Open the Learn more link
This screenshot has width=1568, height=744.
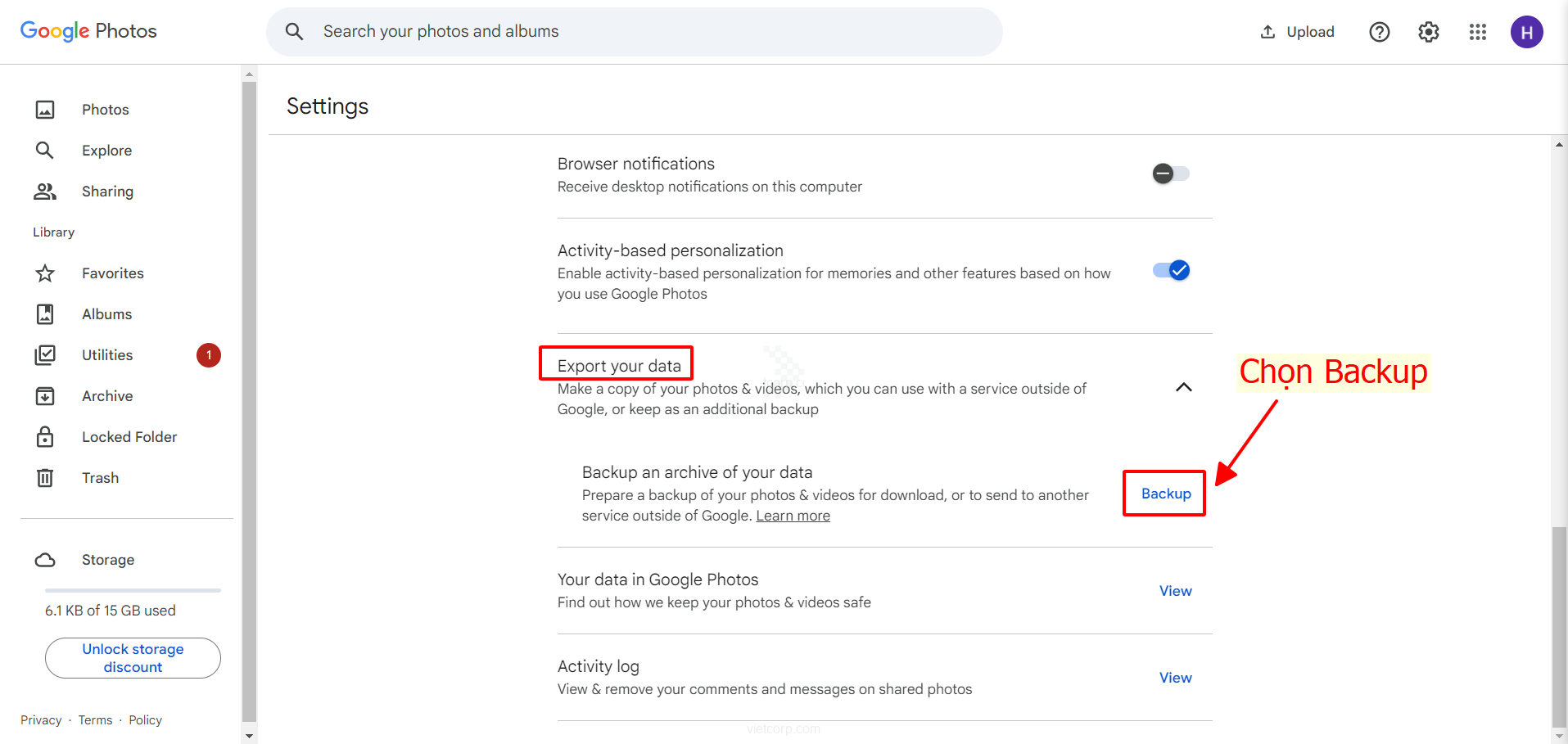tap(793, 515)
